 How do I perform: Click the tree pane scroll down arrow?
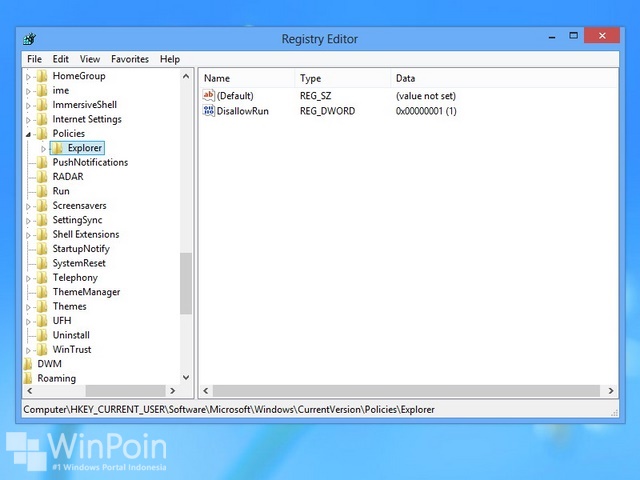[x=186, y=378]
